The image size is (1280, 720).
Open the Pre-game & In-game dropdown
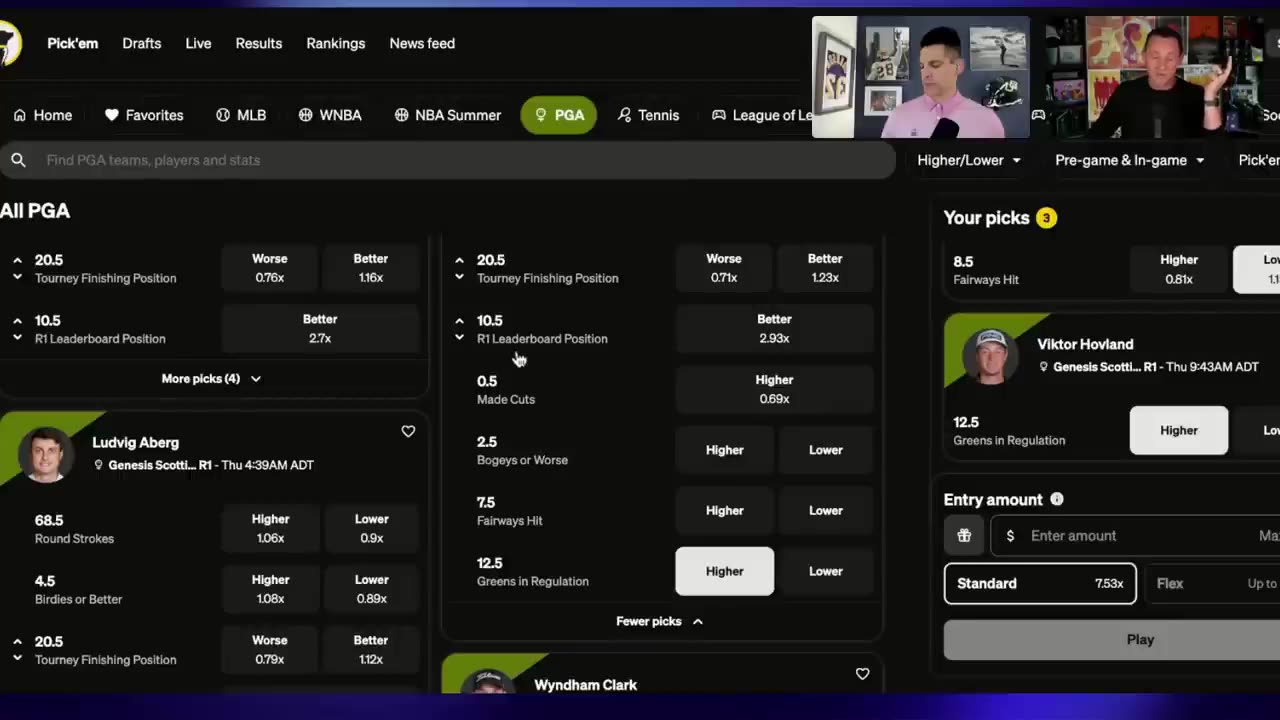[x=1130, y=160]
